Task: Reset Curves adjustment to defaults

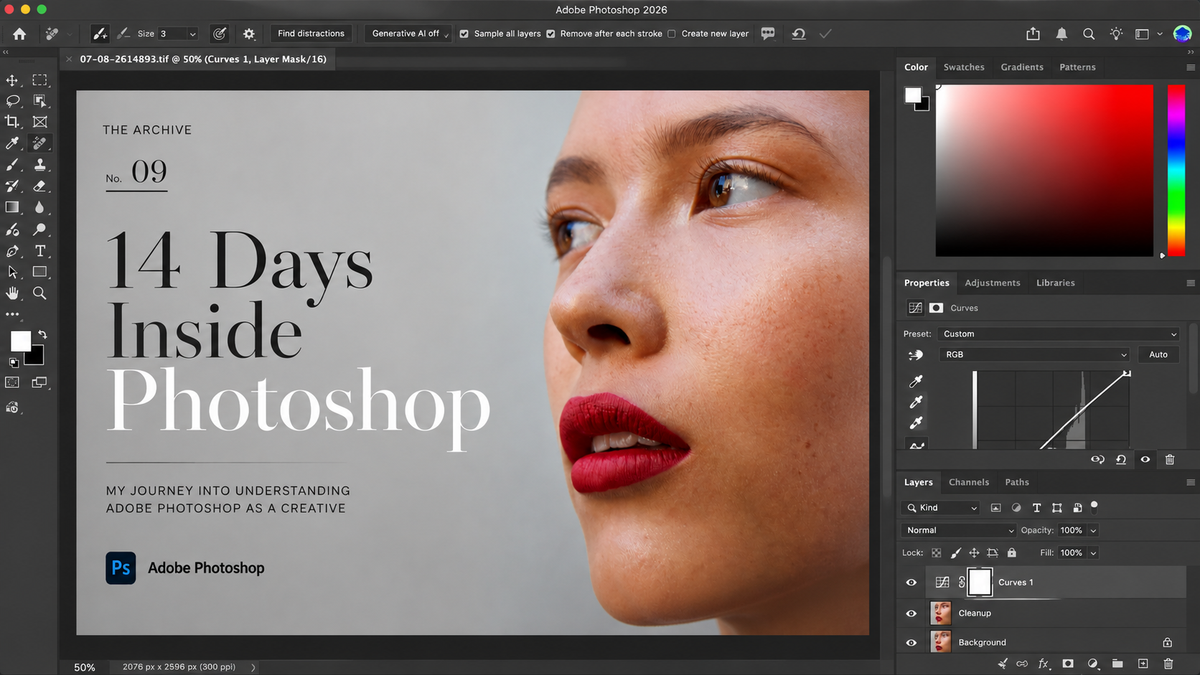Action: [1121, 459]
